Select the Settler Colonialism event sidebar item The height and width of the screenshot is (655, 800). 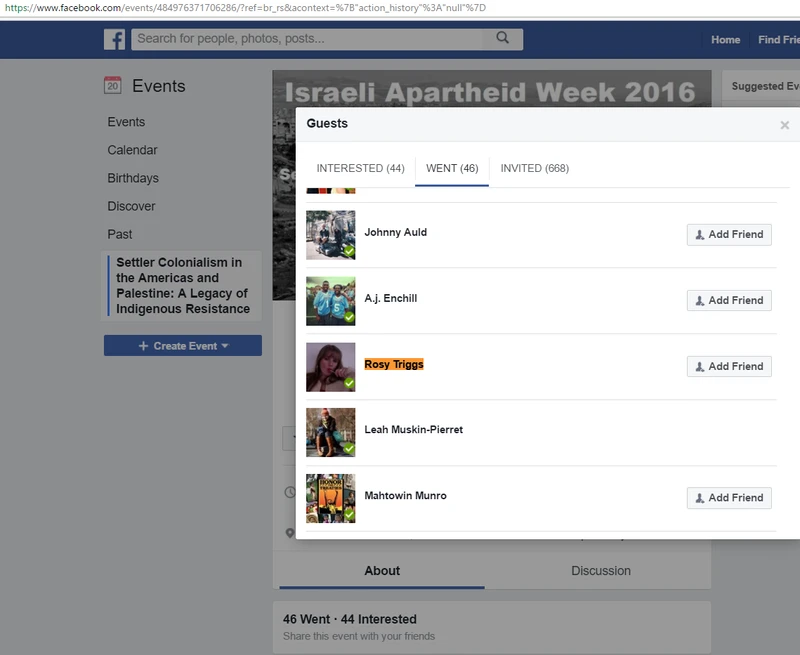pos(183,286)
